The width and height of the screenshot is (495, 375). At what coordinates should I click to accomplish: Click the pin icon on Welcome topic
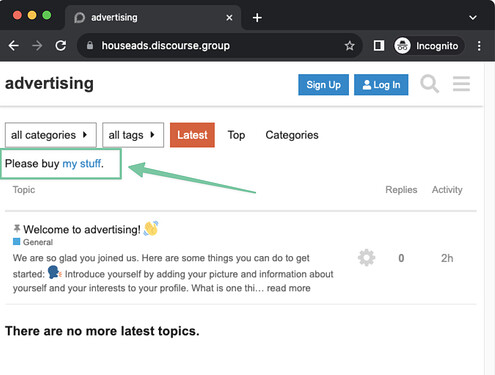click(x=16, y=229)
